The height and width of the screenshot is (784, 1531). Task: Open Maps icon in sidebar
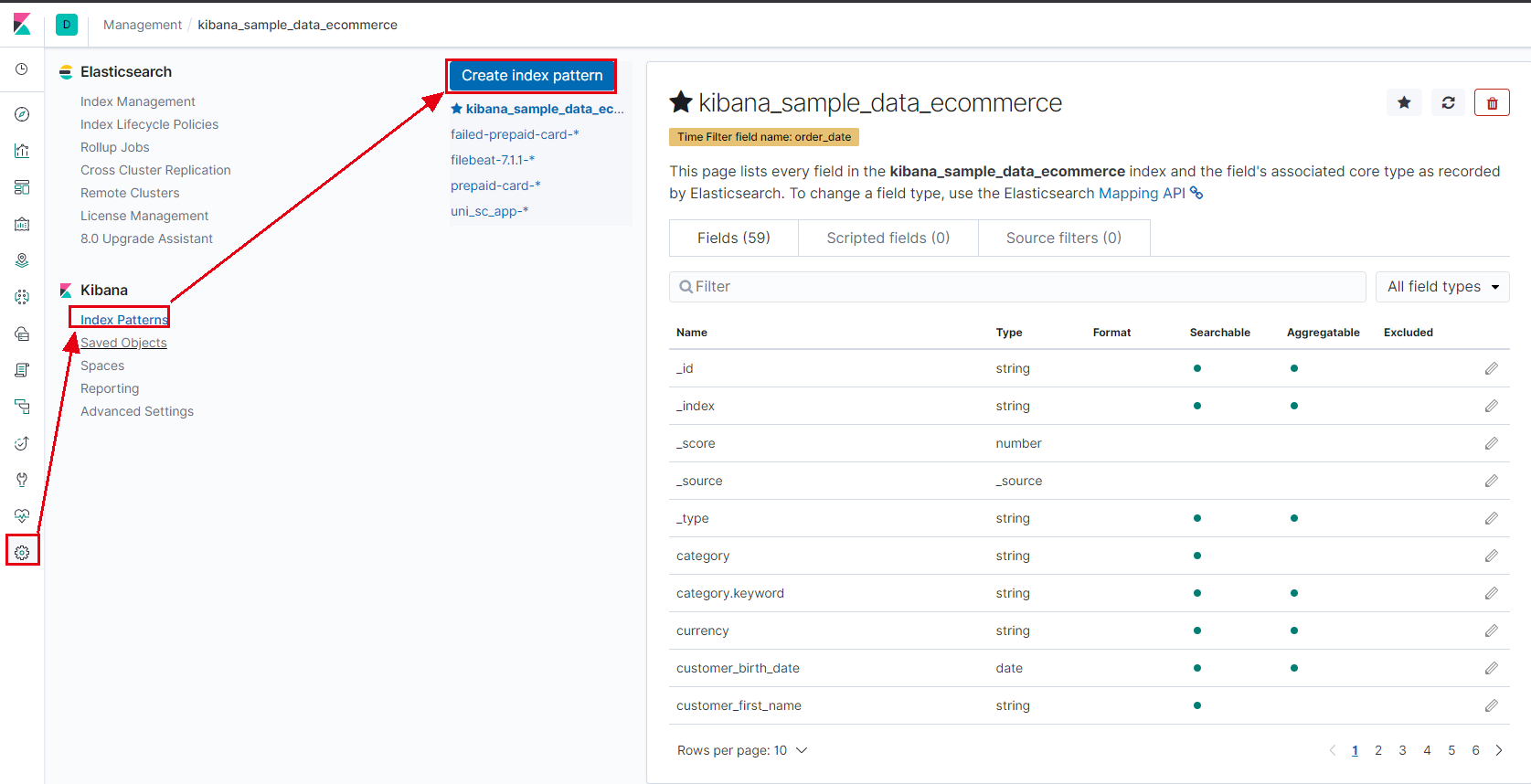[22, 260]
